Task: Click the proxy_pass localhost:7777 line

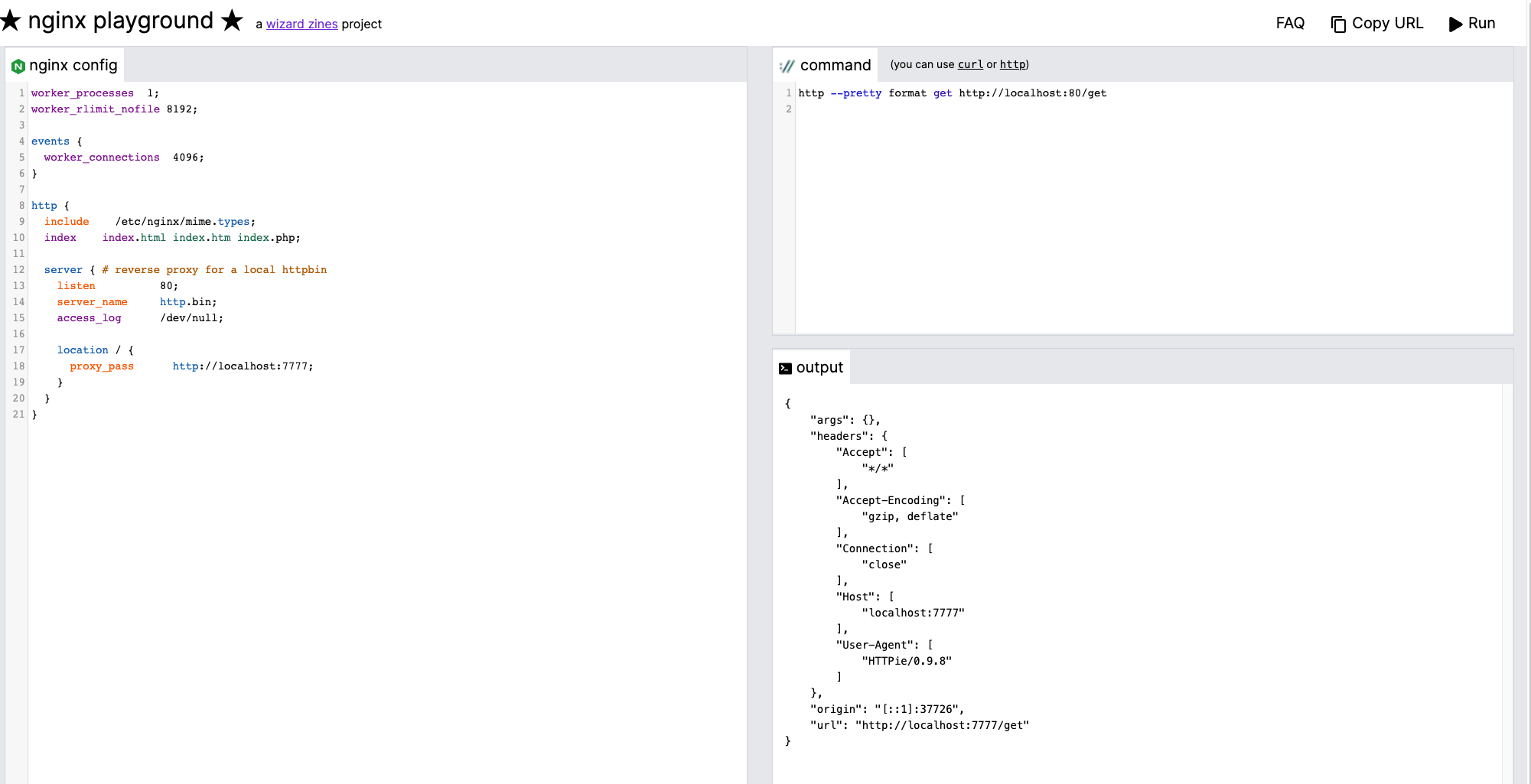Action: (x=191, y=366)
